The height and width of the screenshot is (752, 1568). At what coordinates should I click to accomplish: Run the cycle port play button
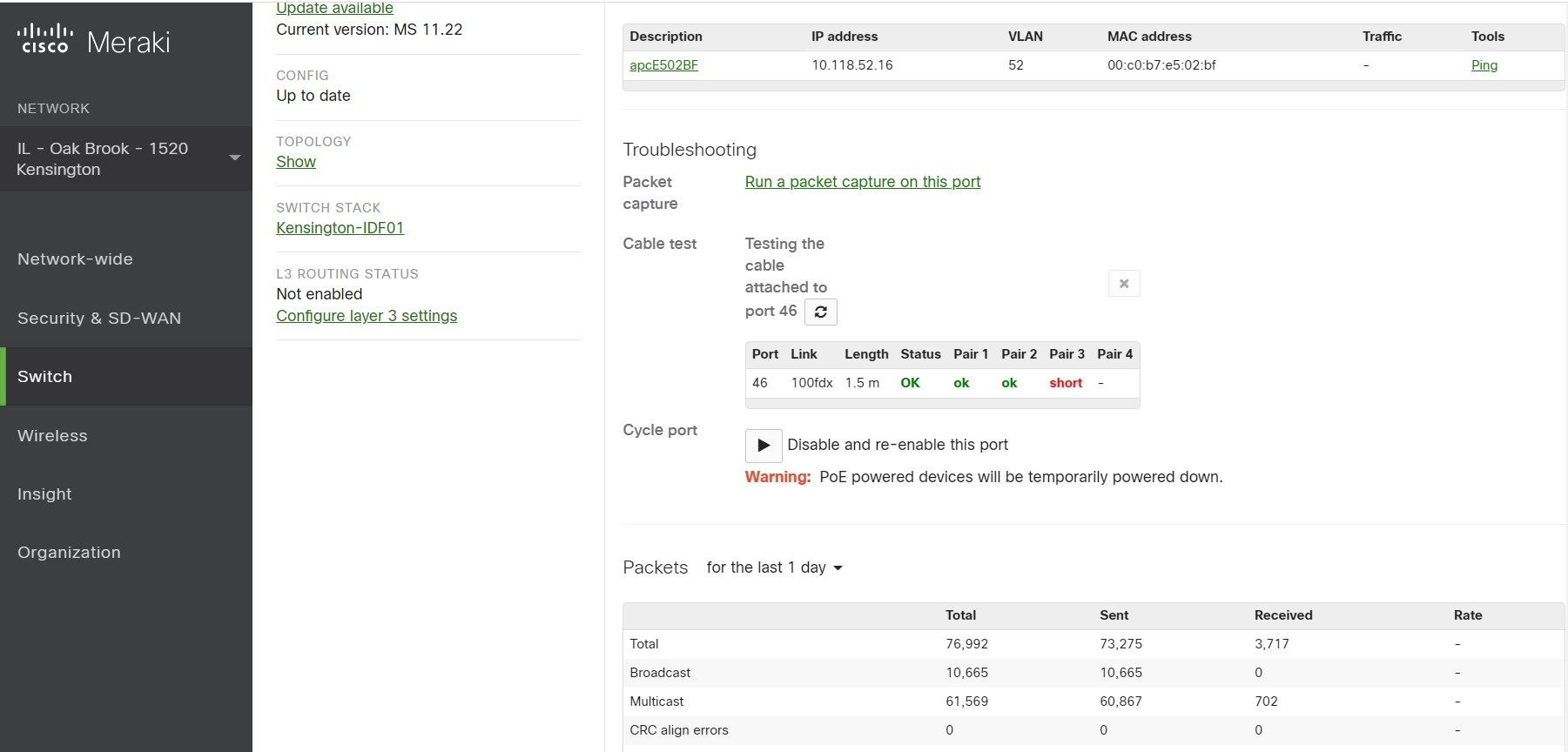pos(764,446)
